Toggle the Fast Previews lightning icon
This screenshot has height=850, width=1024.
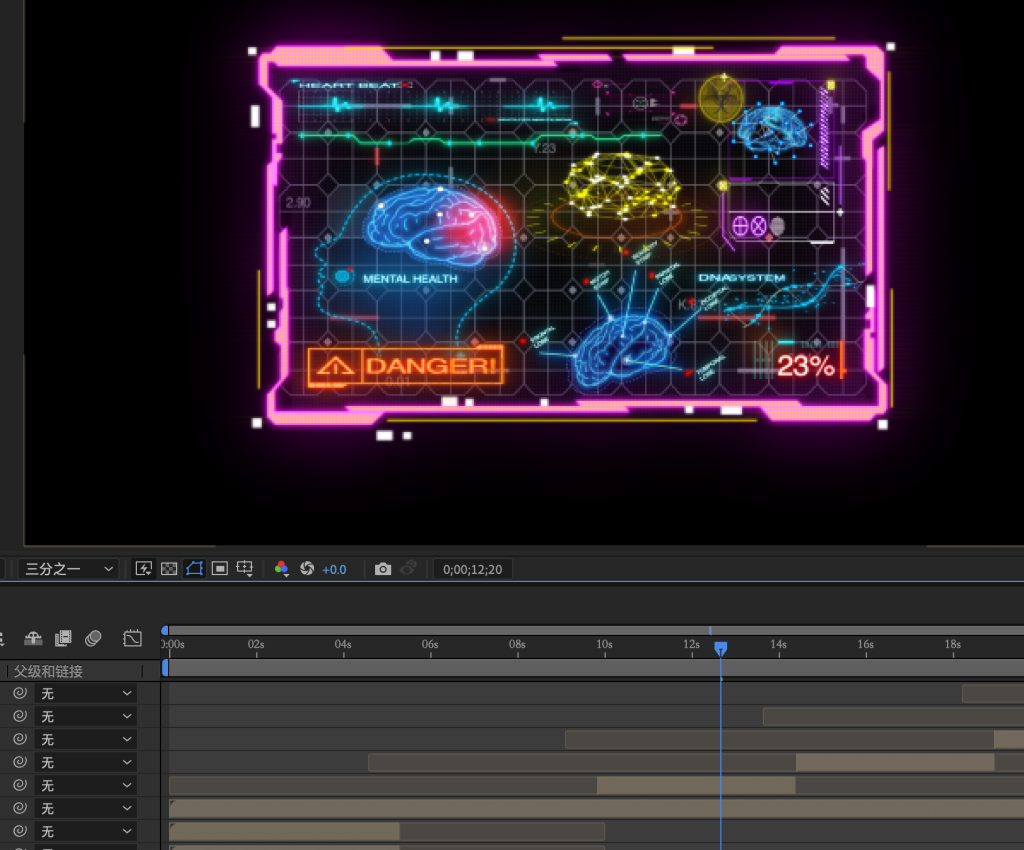tap(143, 569)
